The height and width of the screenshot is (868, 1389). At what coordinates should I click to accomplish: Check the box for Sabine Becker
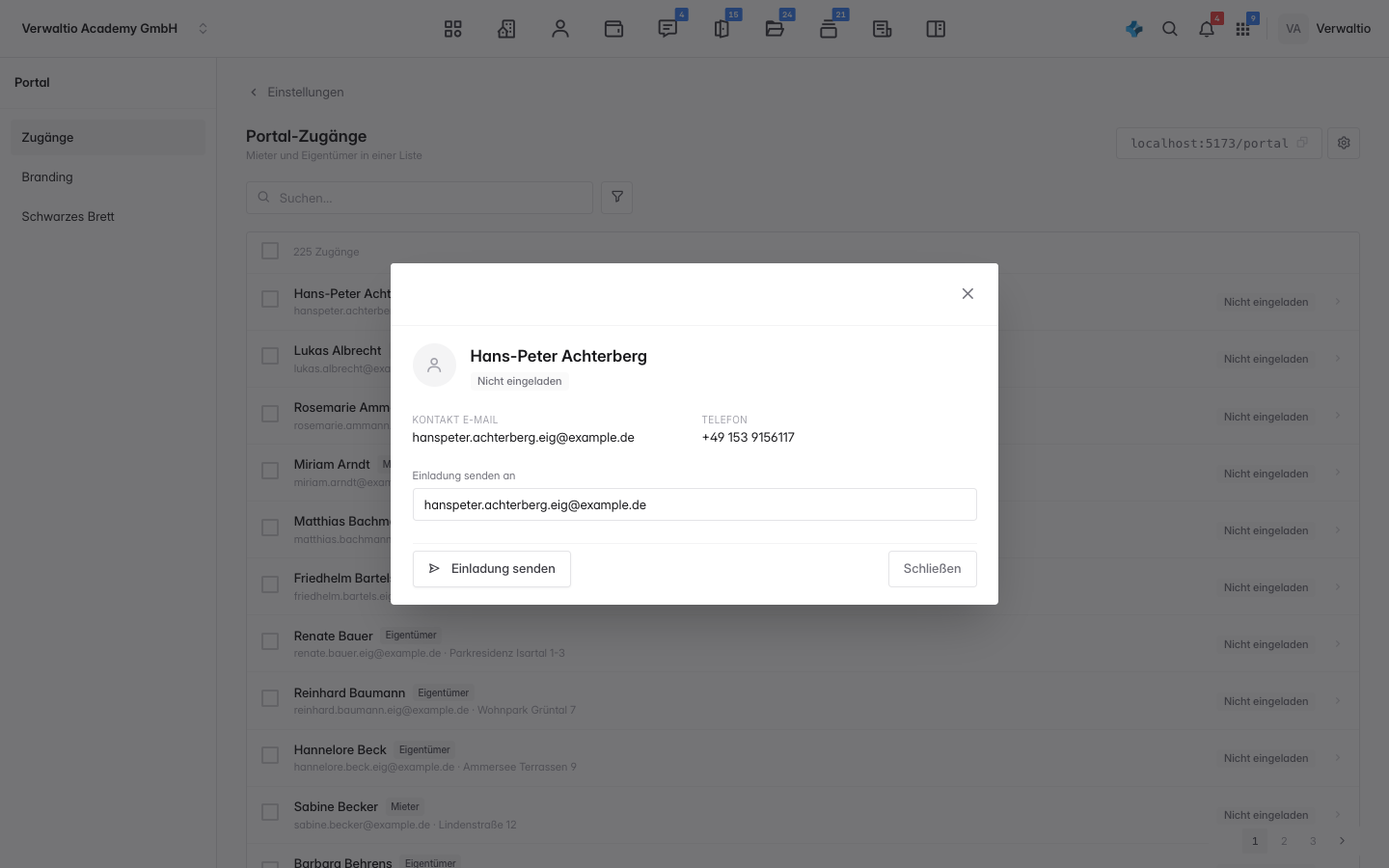pos(270,812)
